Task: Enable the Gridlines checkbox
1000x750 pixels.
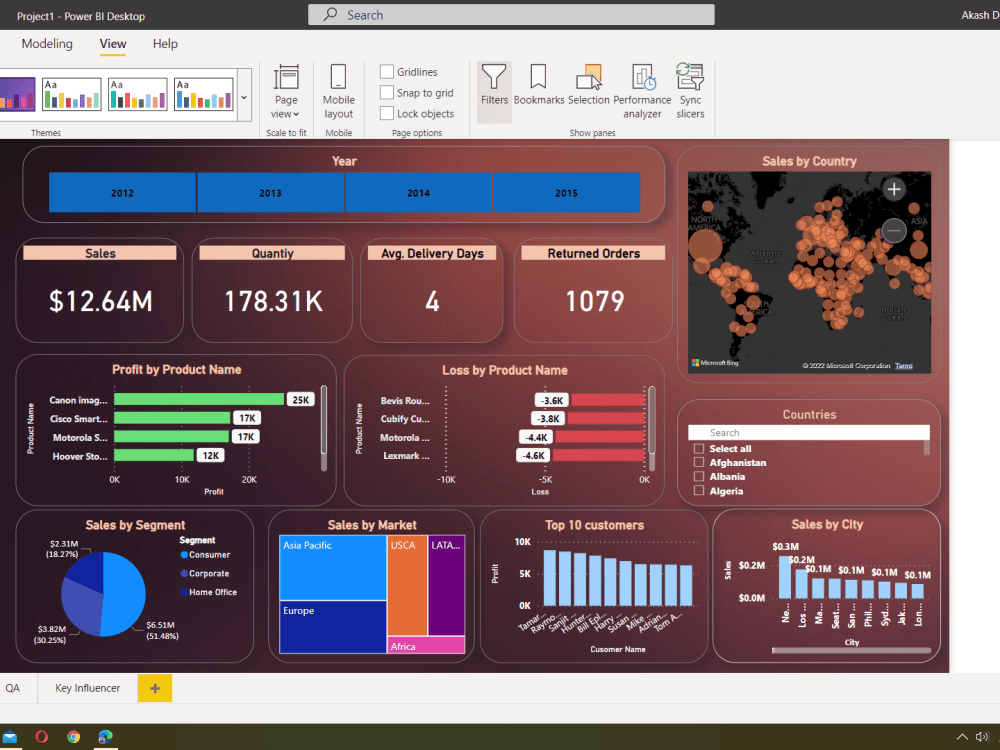Action: pos(387,71)
